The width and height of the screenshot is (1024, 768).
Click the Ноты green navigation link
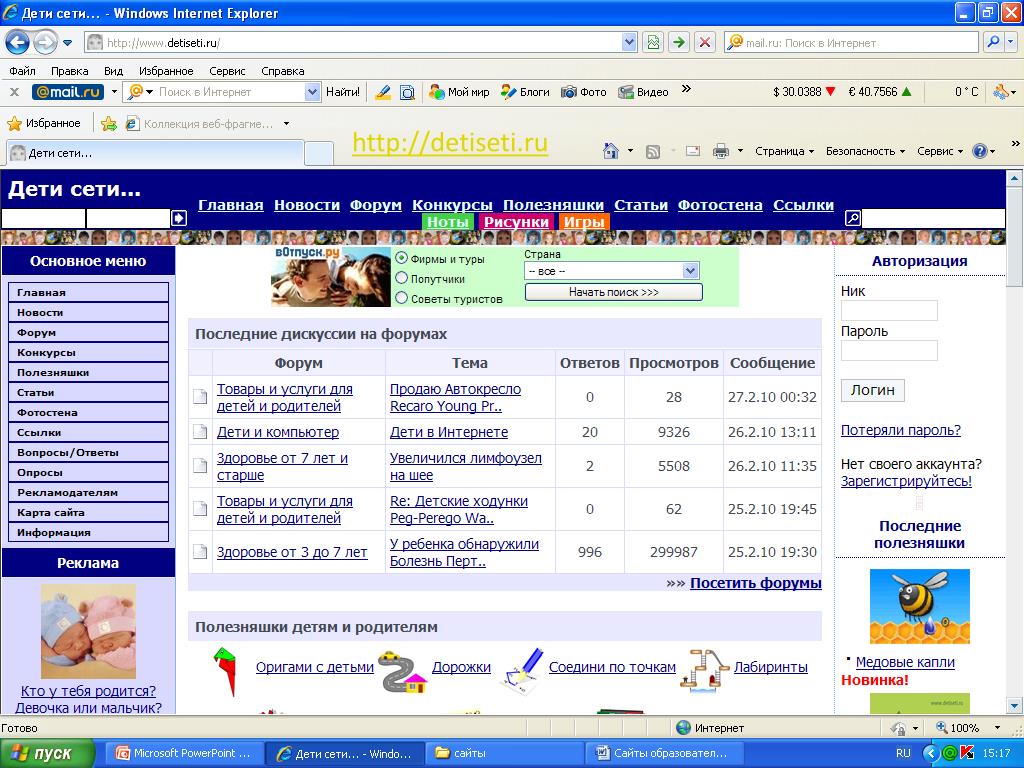(447, 222)
